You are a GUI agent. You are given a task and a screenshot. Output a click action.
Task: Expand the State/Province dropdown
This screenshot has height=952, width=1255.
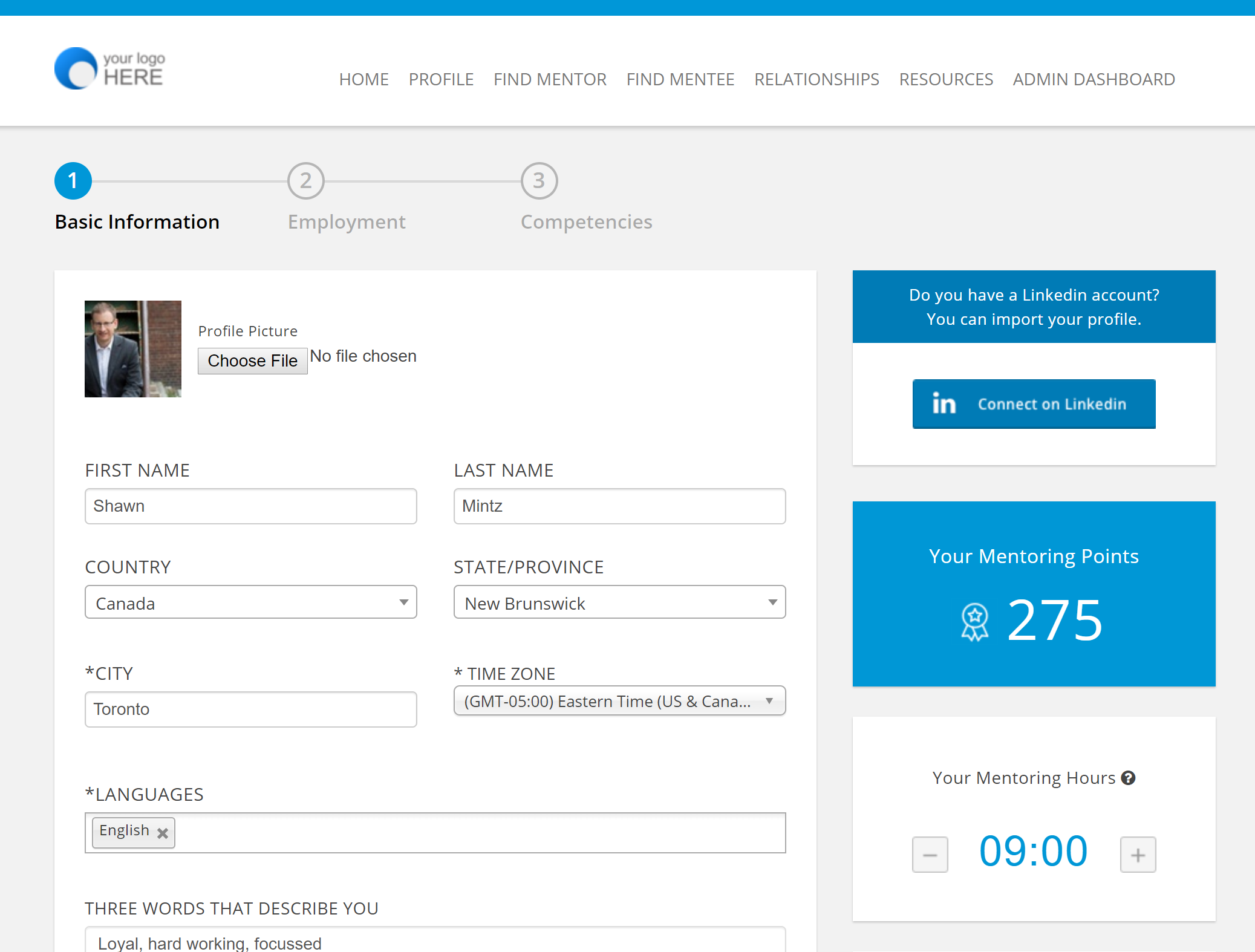(619, 602)
